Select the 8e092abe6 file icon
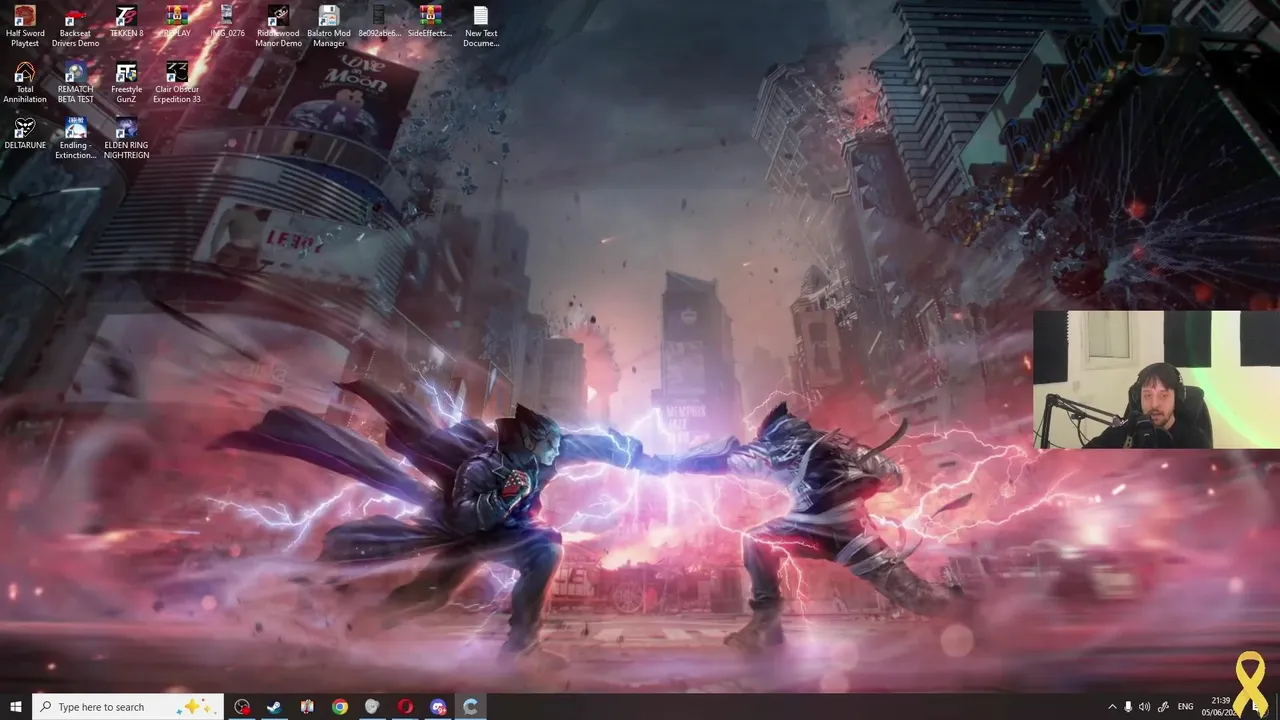 coord(379,22)
